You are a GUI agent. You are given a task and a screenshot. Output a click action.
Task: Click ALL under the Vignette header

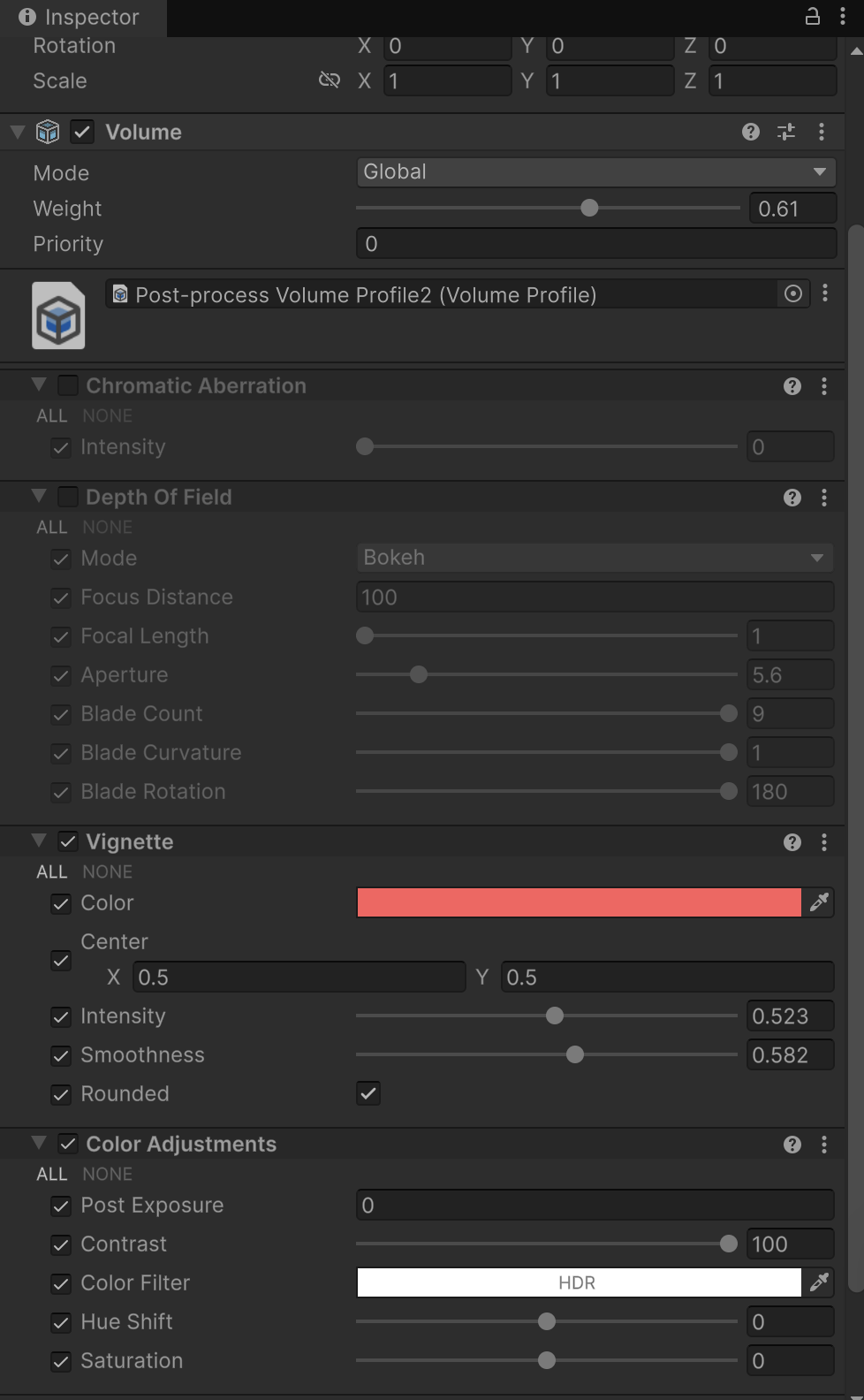tap(51, 871)
